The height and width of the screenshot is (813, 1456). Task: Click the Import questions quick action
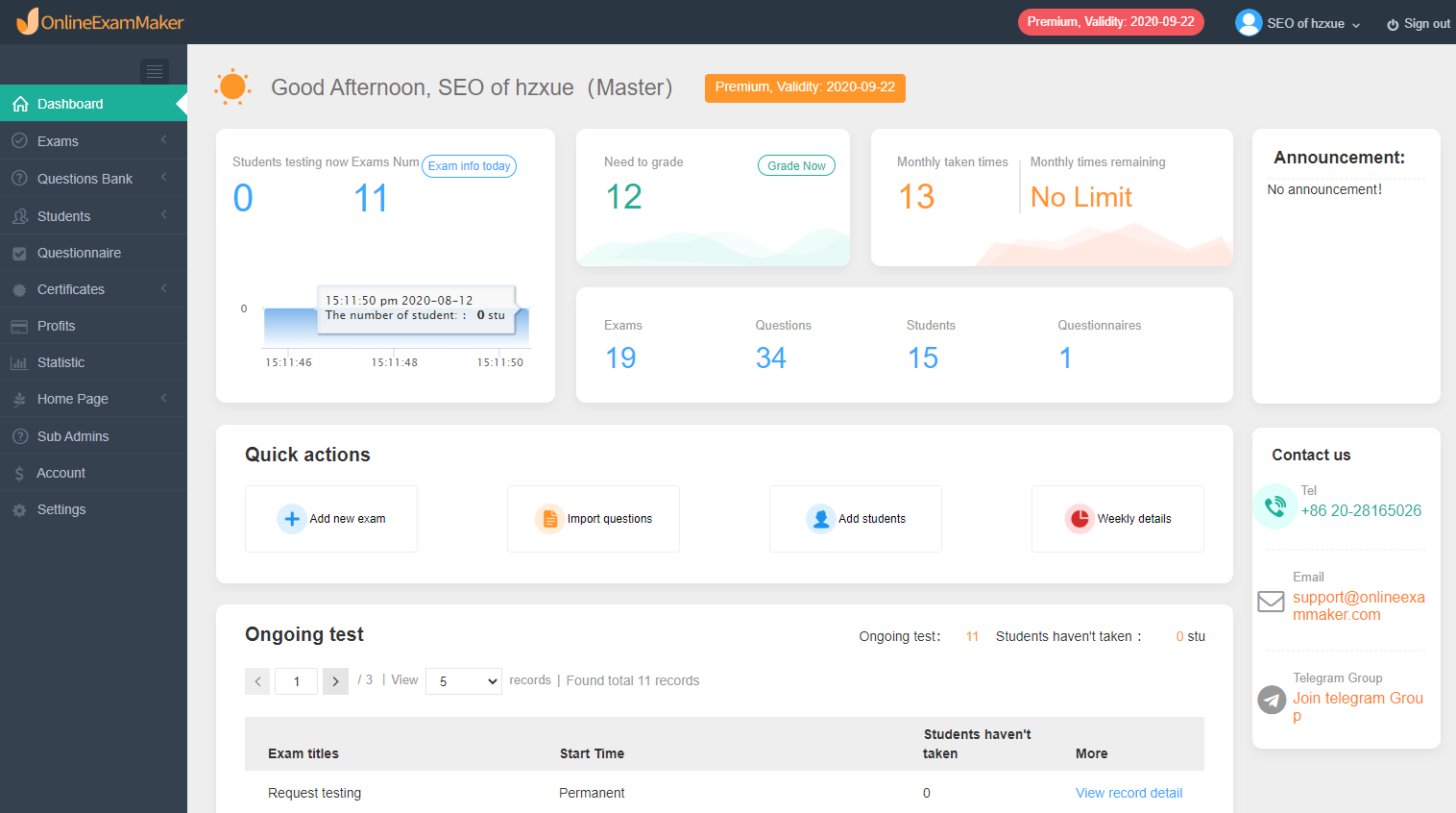coord(594,519)
